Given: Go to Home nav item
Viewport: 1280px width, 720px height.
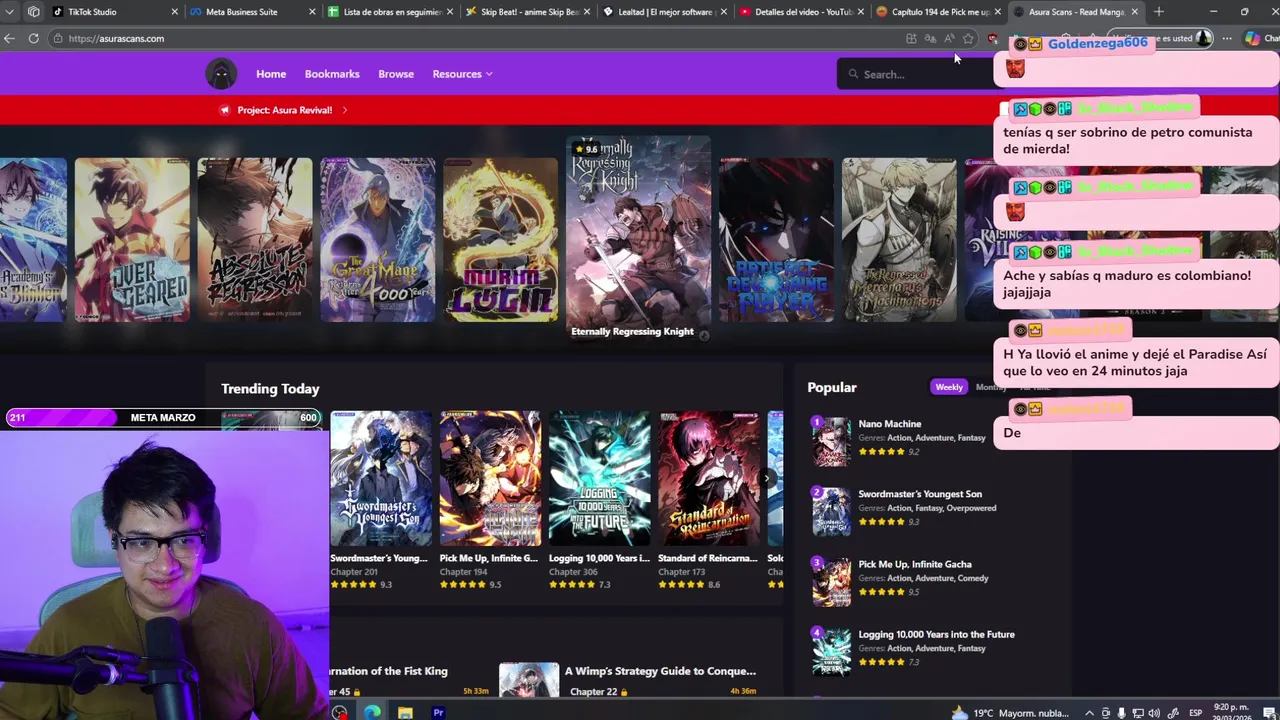Looking at the screenshot, I should pyautogui.click(x=271, y=74).
